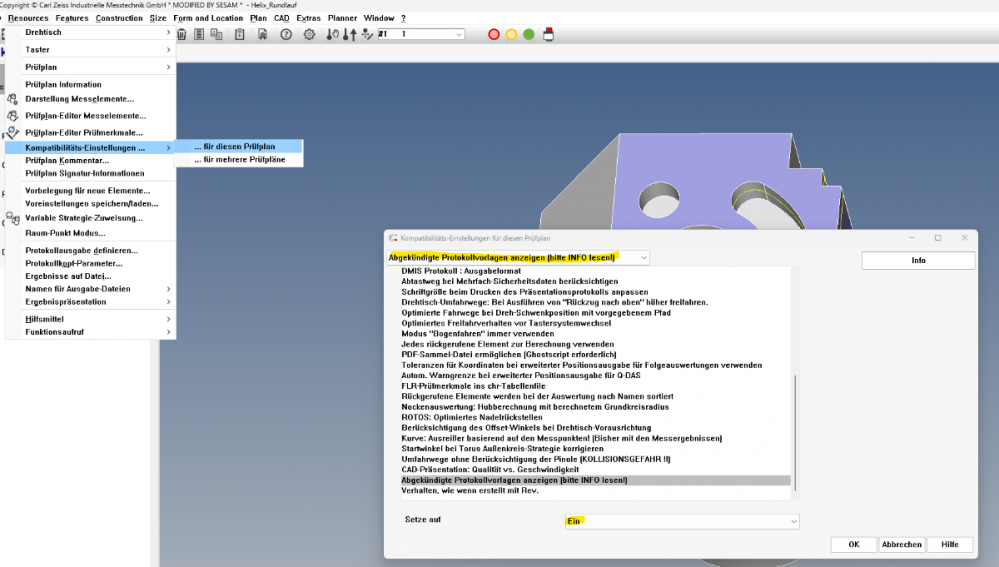Open 'Prüfplan Kommentar...' menu entry
The image size is (999, 567).
tap(67, 160)
